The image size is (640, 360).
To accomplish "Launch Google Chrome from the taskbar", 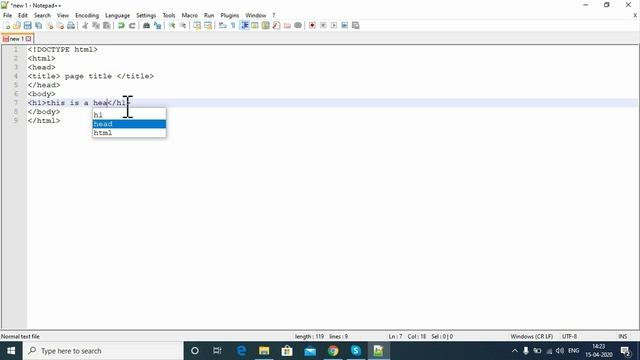I will (x=333, y=351).
